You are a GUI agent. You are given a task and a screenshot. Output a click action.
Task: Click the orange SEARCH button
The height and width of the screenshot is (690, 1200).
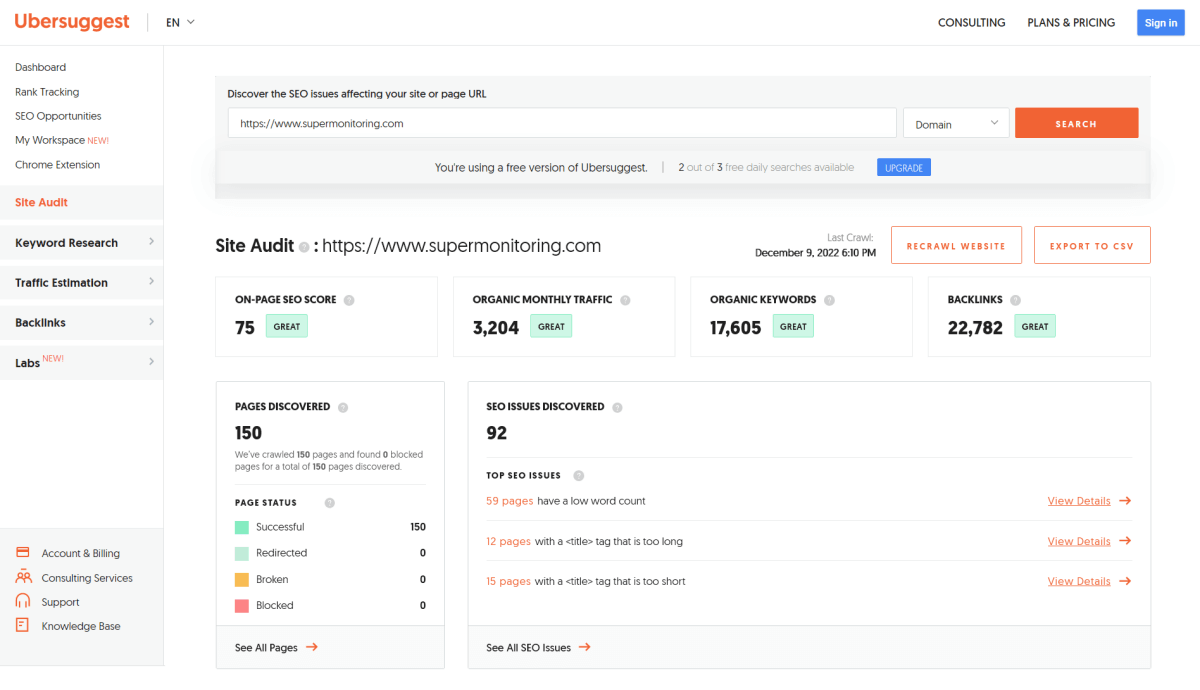1076,123
